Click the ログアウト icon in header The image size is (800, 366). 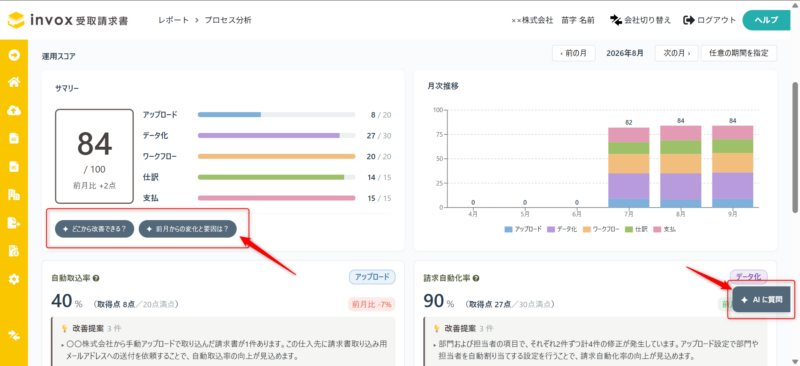[x=689, y=20]
